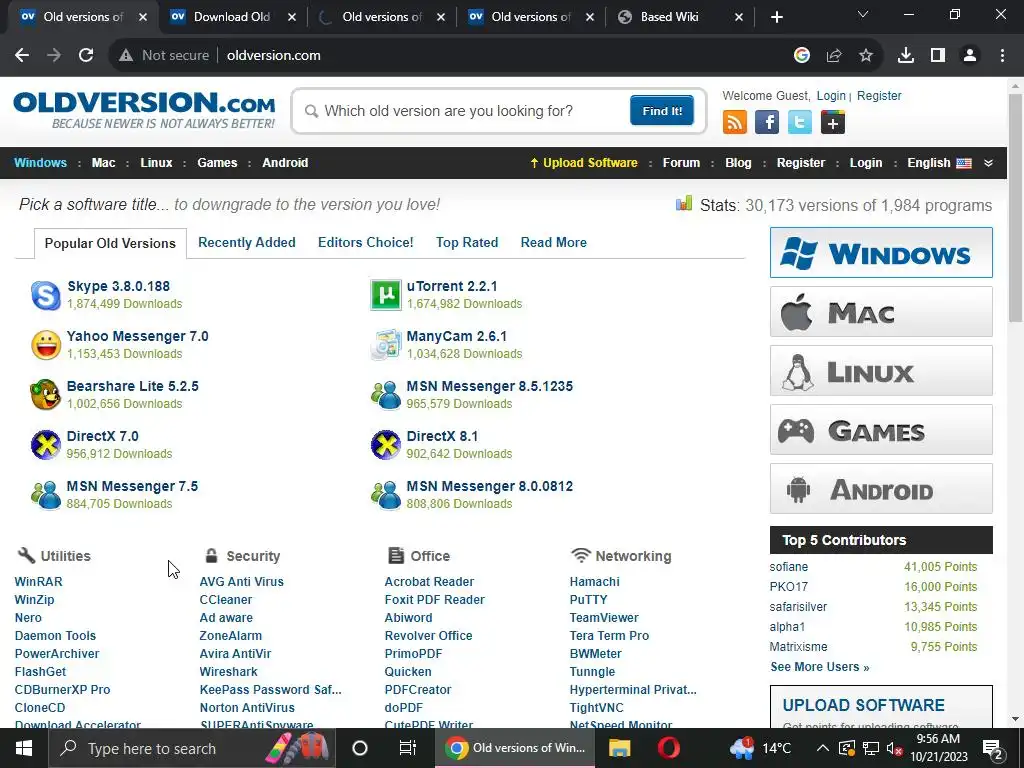1024x768 pixels.
Task: Click the DirectX 8.1 icon
Action: (385, 445)
